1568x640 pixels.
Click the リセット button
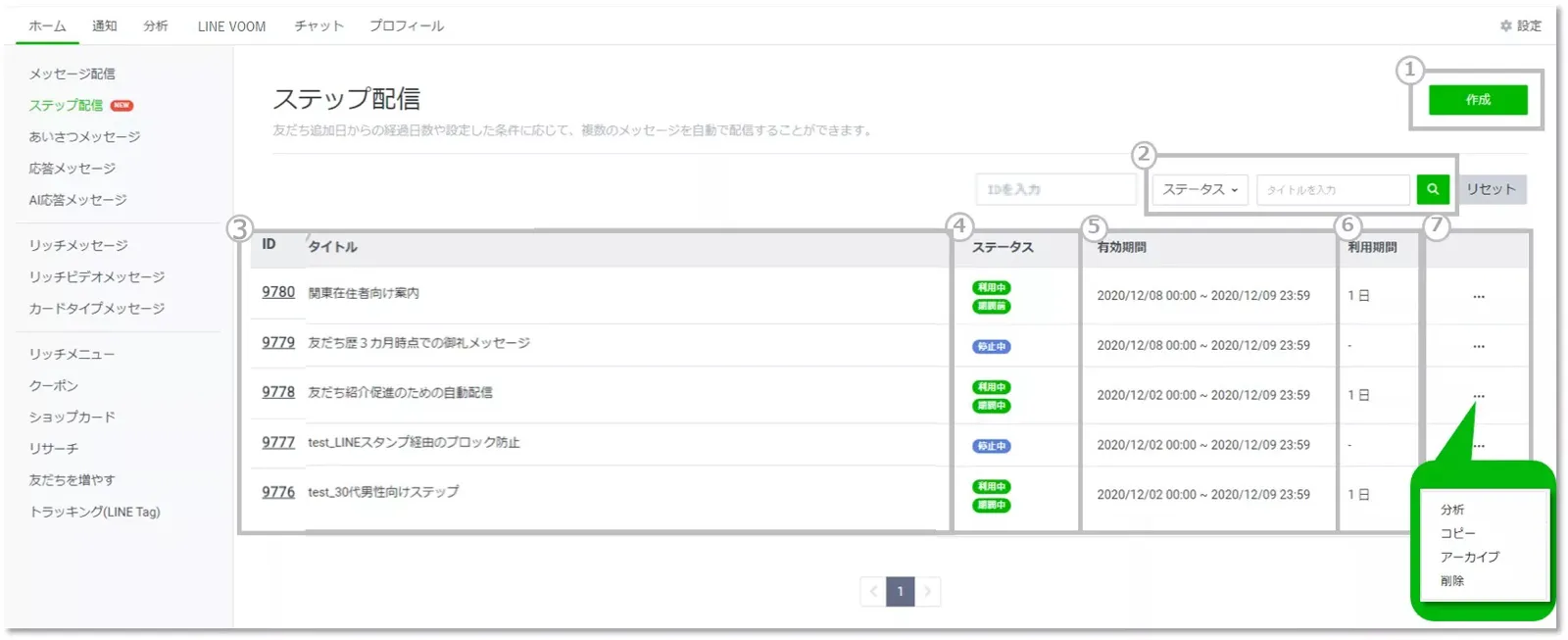[1491, 189]
